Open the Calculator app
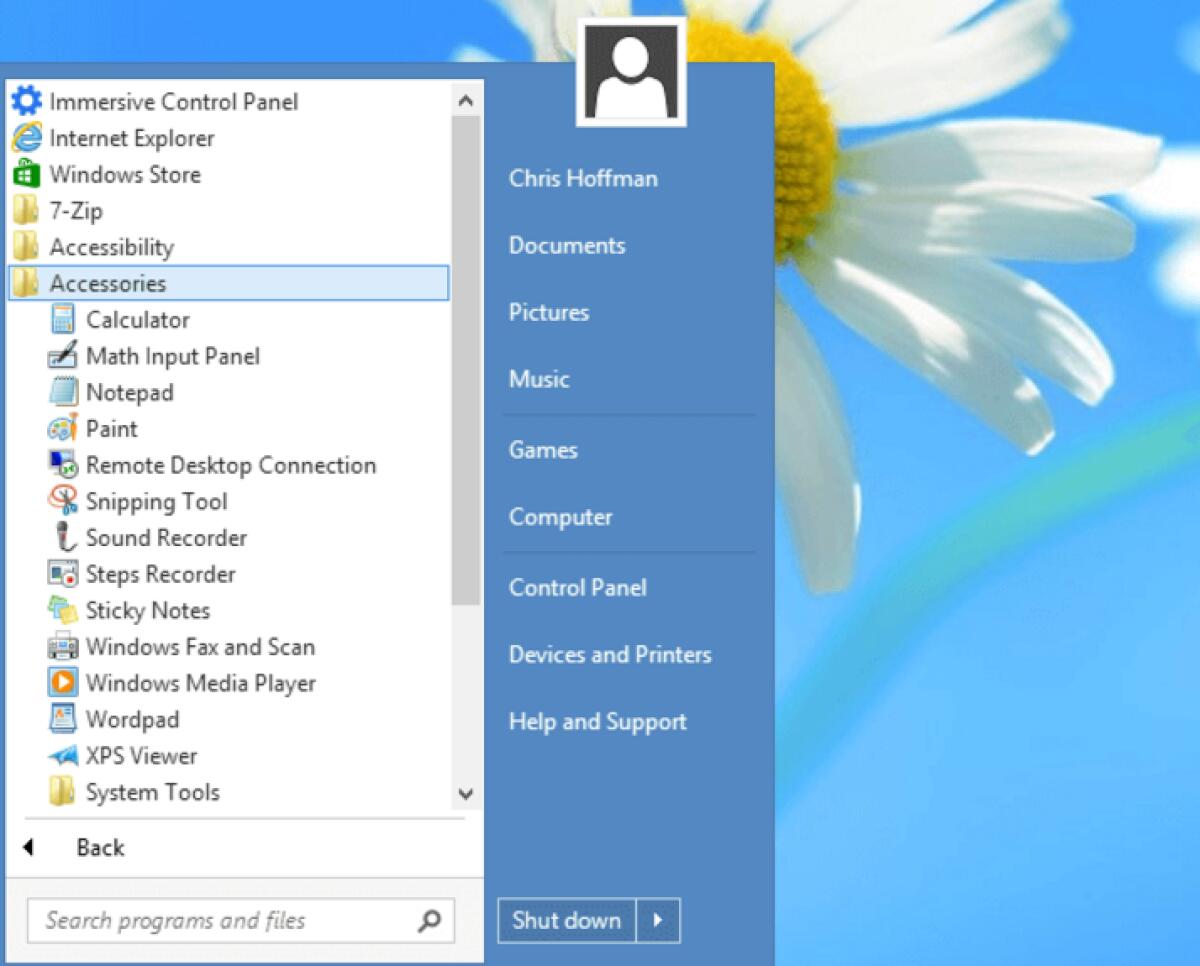 (x=137, y=320)
